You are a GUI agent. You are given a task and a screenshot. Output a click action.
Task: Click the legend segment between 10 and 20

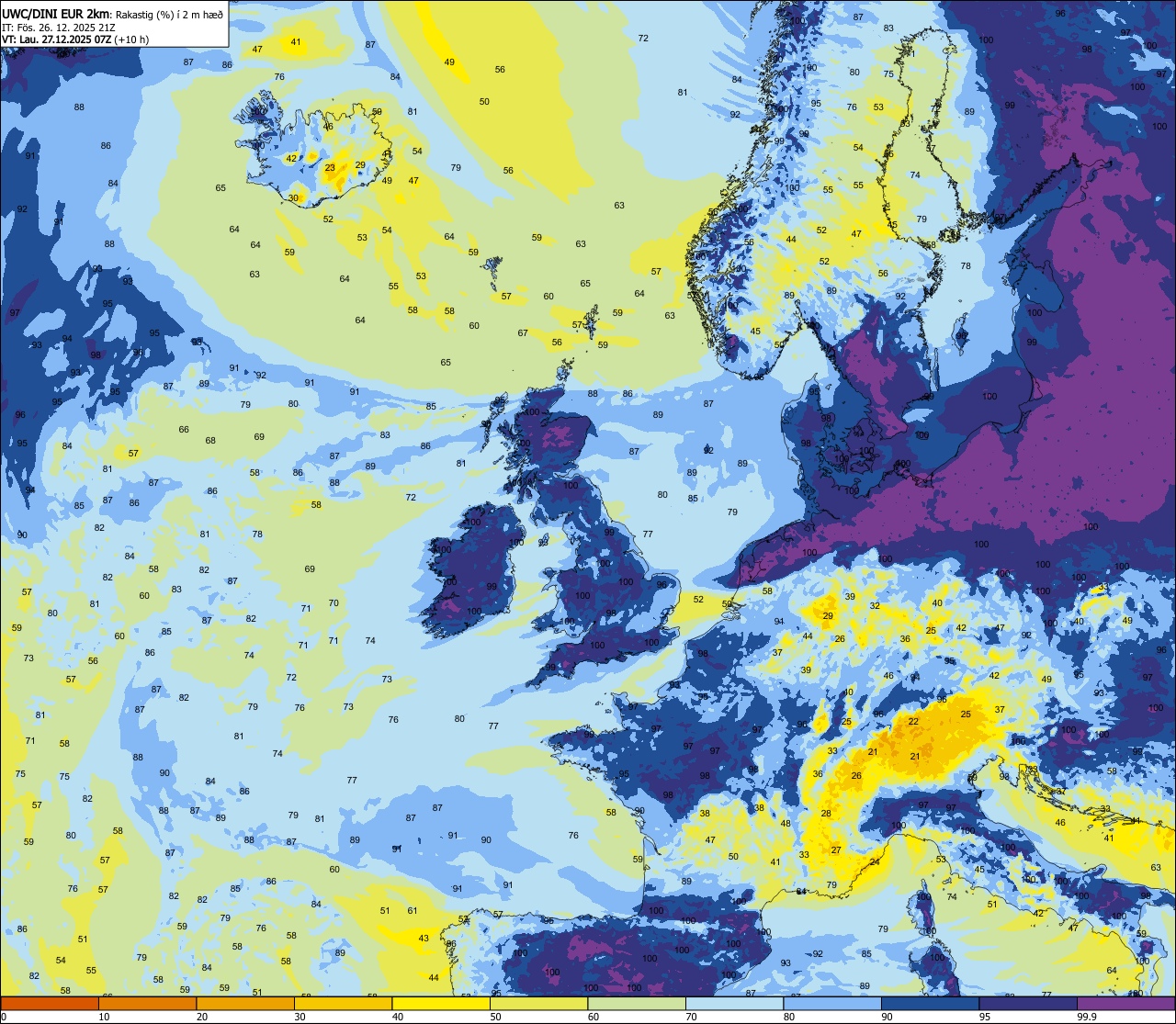[147, 1004]
